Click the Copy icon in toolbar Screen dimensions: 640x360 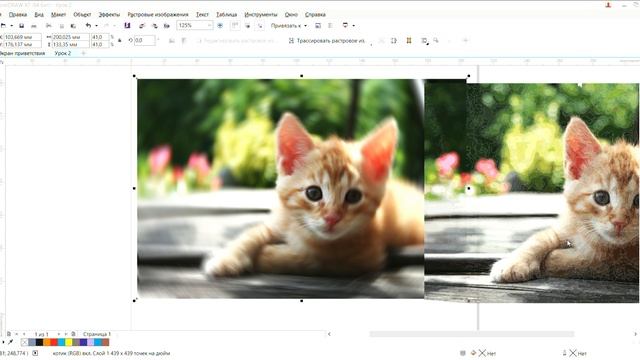62,26
